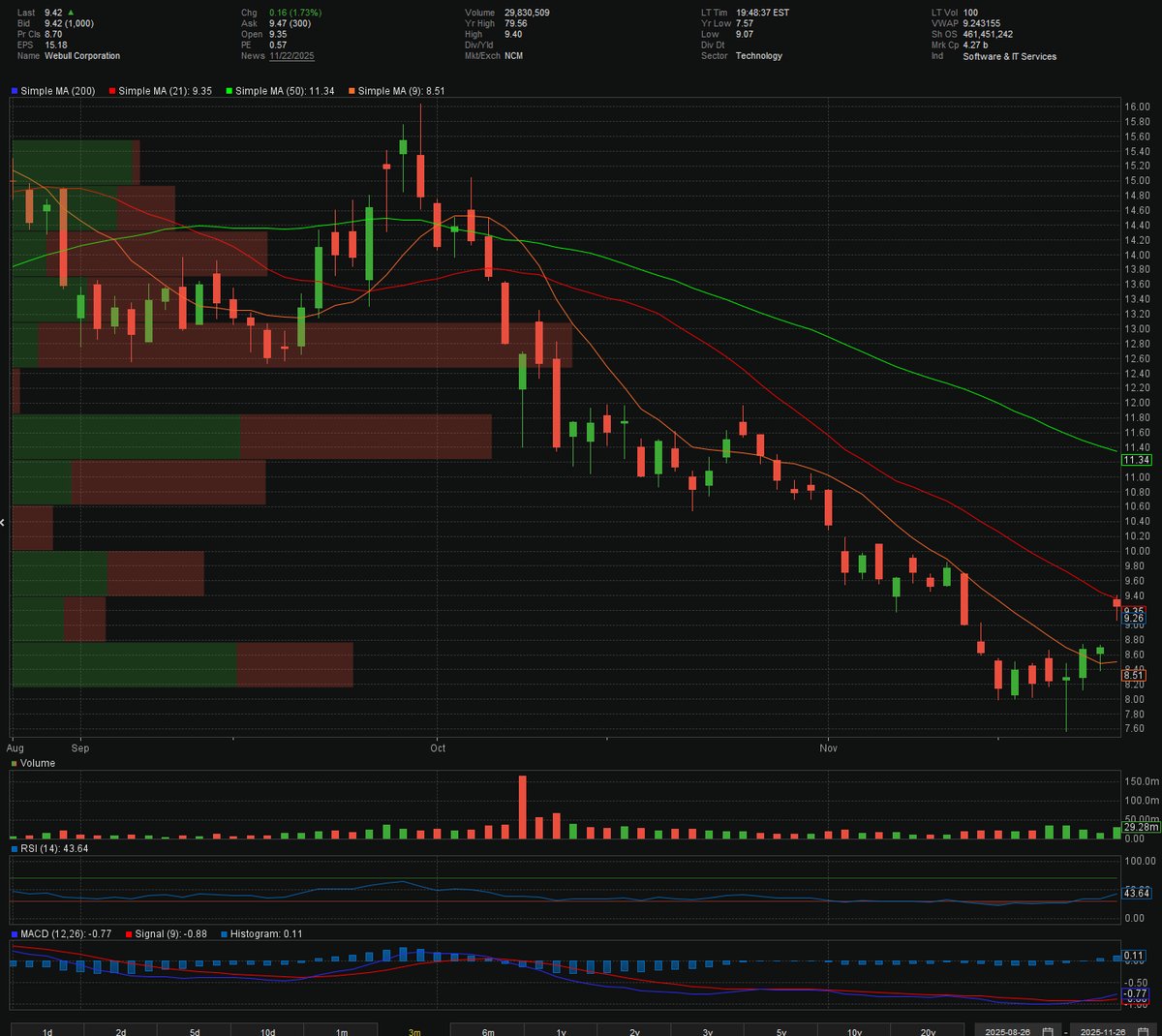Image resolution: width=1162 pixels, height=1036 pixels.
Task: Select the Simple MA (9): 8.51 label
Action: click(x=401, y=91)
